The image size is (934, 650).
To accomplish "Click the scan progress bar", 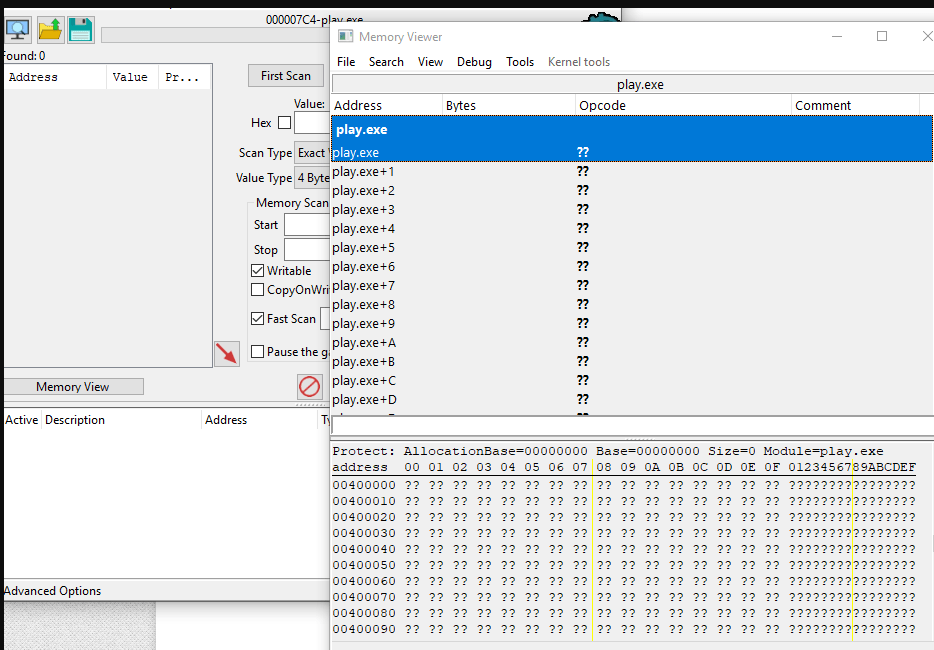I will pos(216,35).
